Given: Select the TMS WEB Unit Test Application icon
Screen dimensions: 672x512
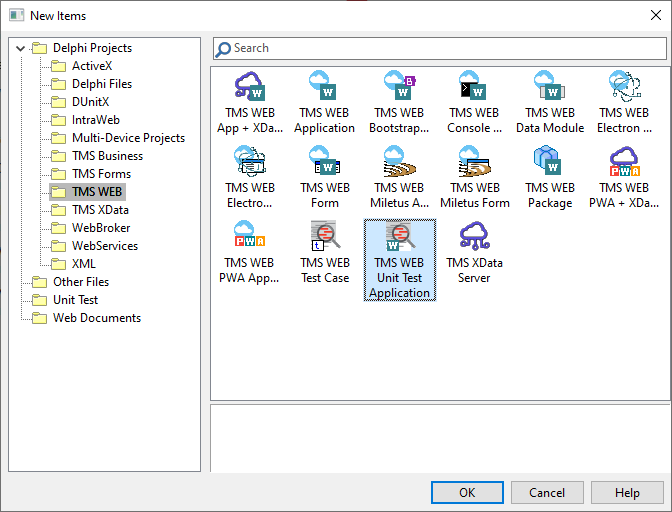Looking at the screenshot, I should click(x=399, y=236).
